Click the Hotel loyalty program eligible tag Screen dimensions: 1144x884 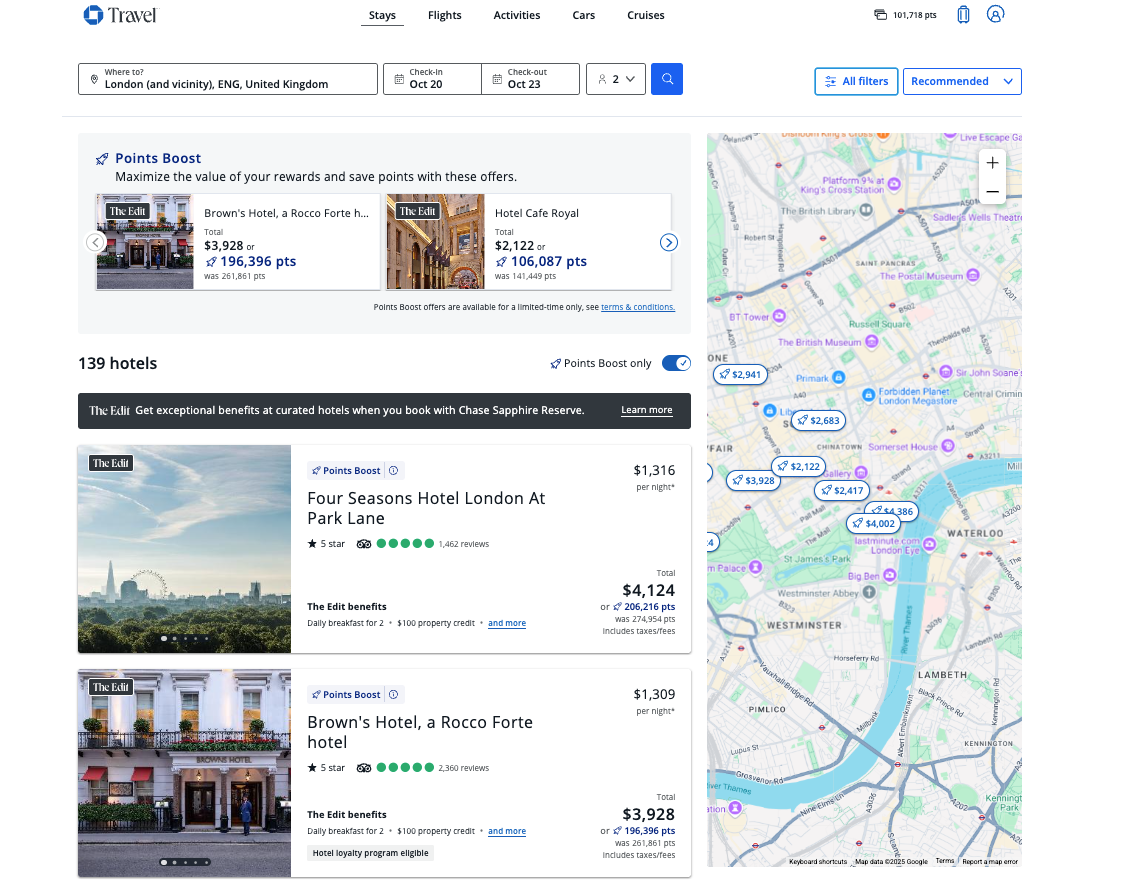[371, 853]
